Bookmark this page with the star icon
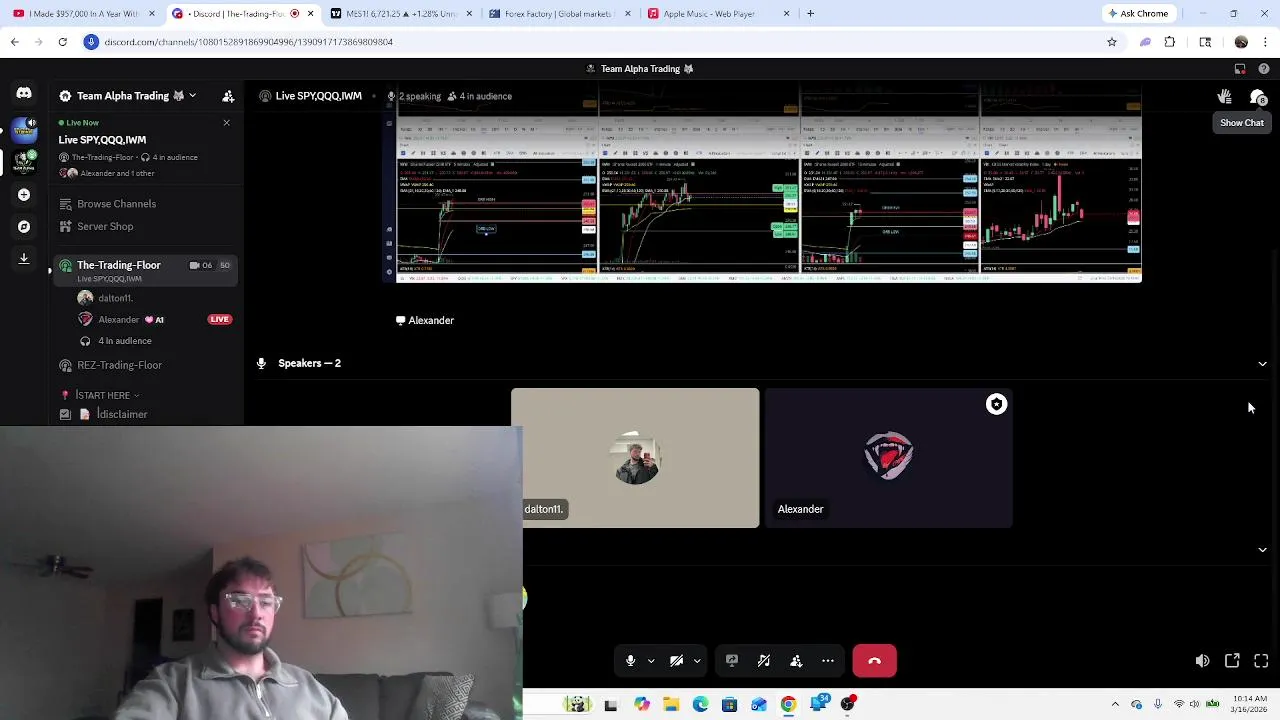 click(1111, 42)
